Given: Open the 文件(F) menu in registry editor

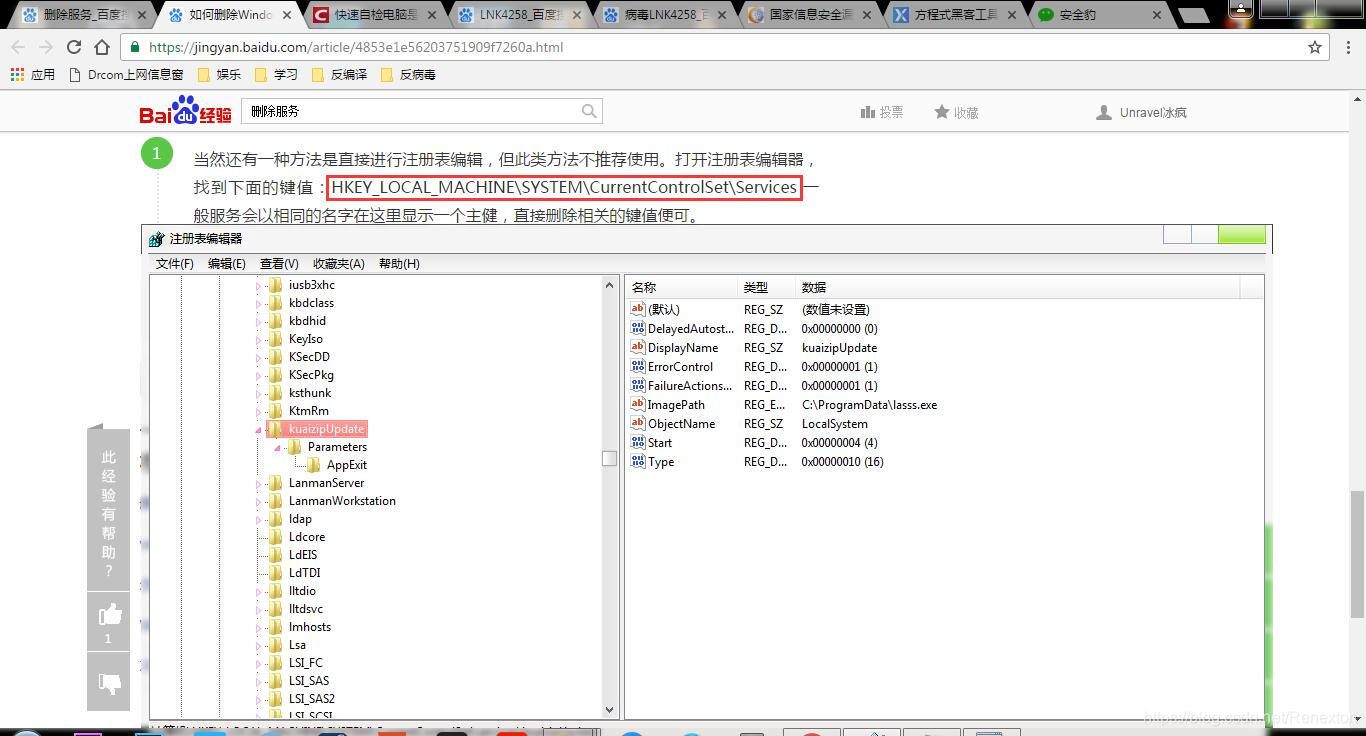Looking at the screenshot, I should [175, 263].
